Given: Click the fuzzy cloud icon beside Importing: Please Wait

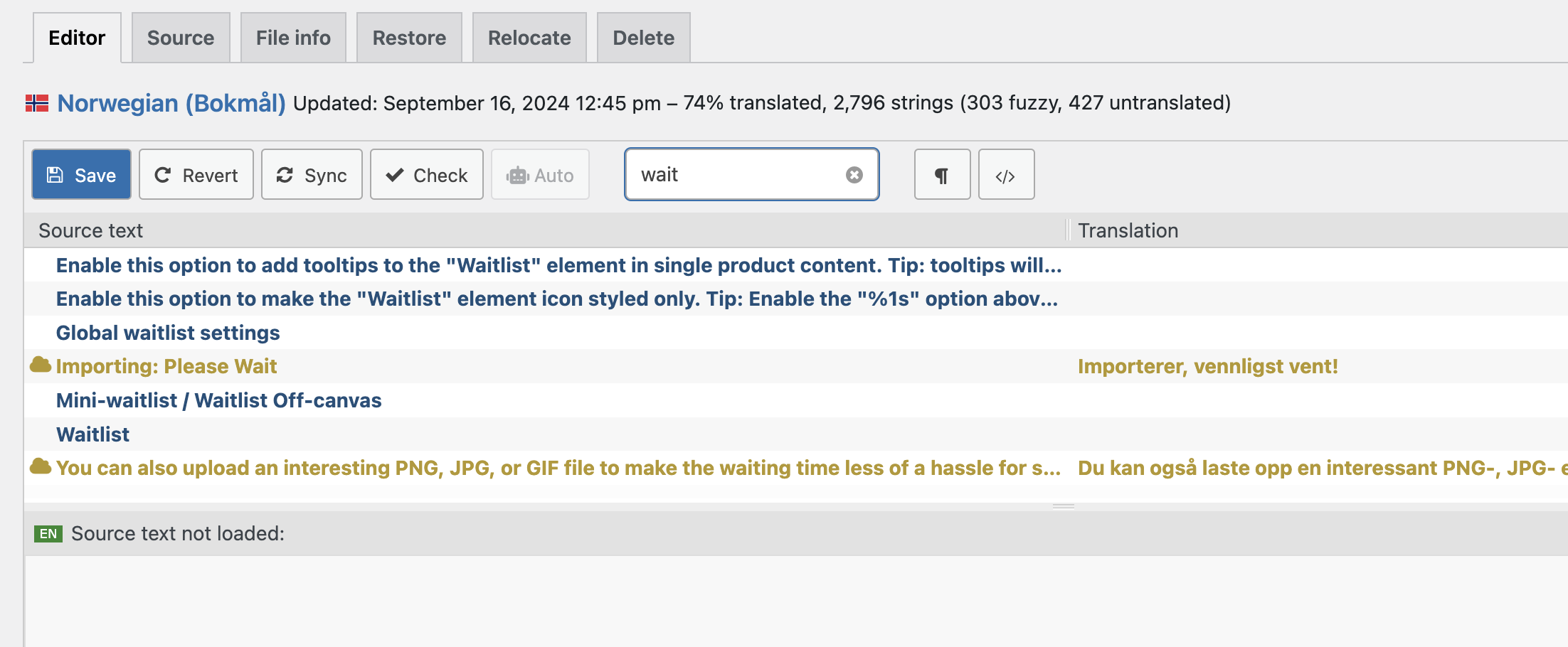Looking at the screenshot, I should tap(41, 365).
